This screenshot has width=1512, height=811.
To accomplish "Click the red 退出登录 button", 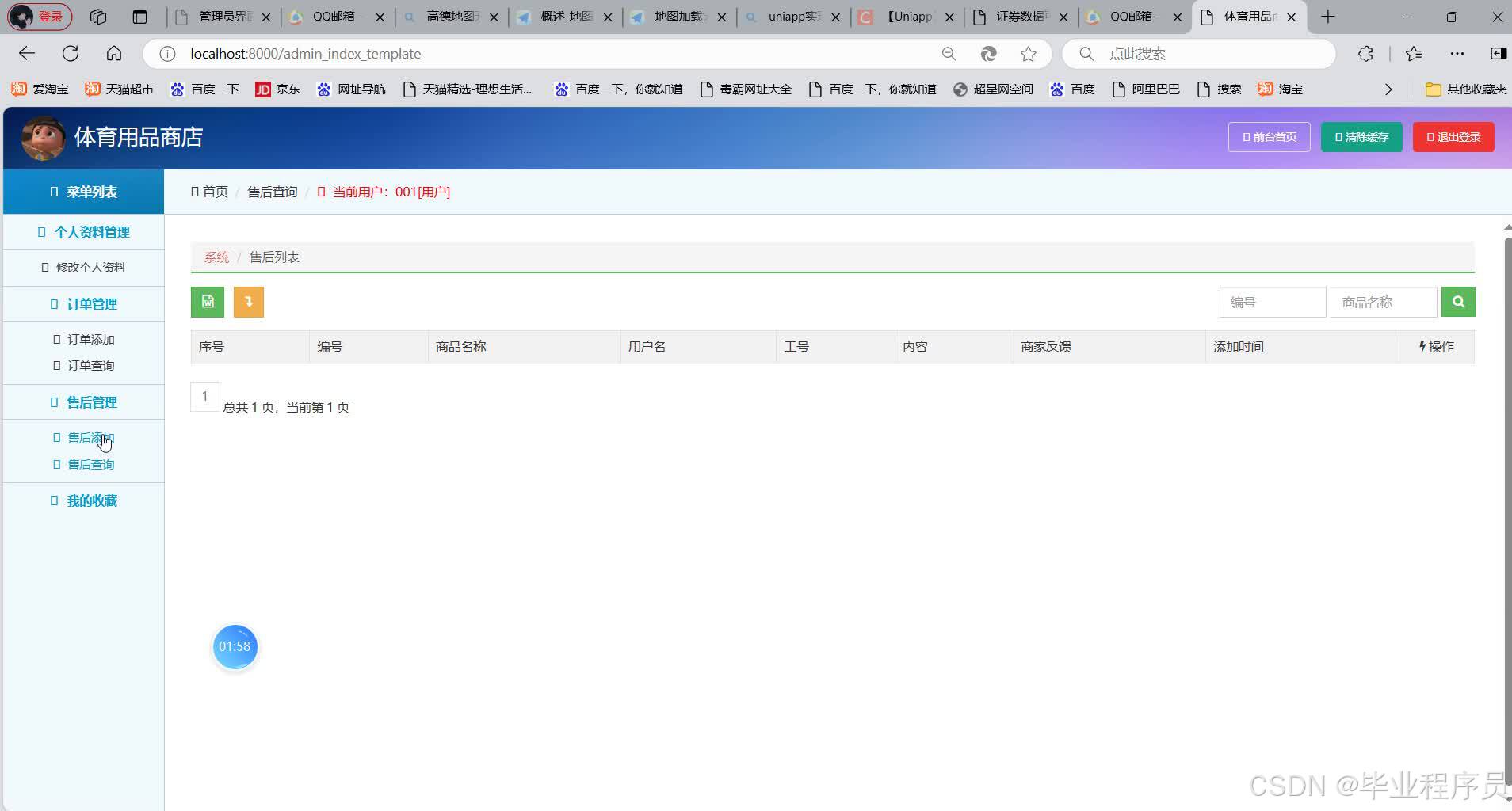I will click(x=1453, y=137).
